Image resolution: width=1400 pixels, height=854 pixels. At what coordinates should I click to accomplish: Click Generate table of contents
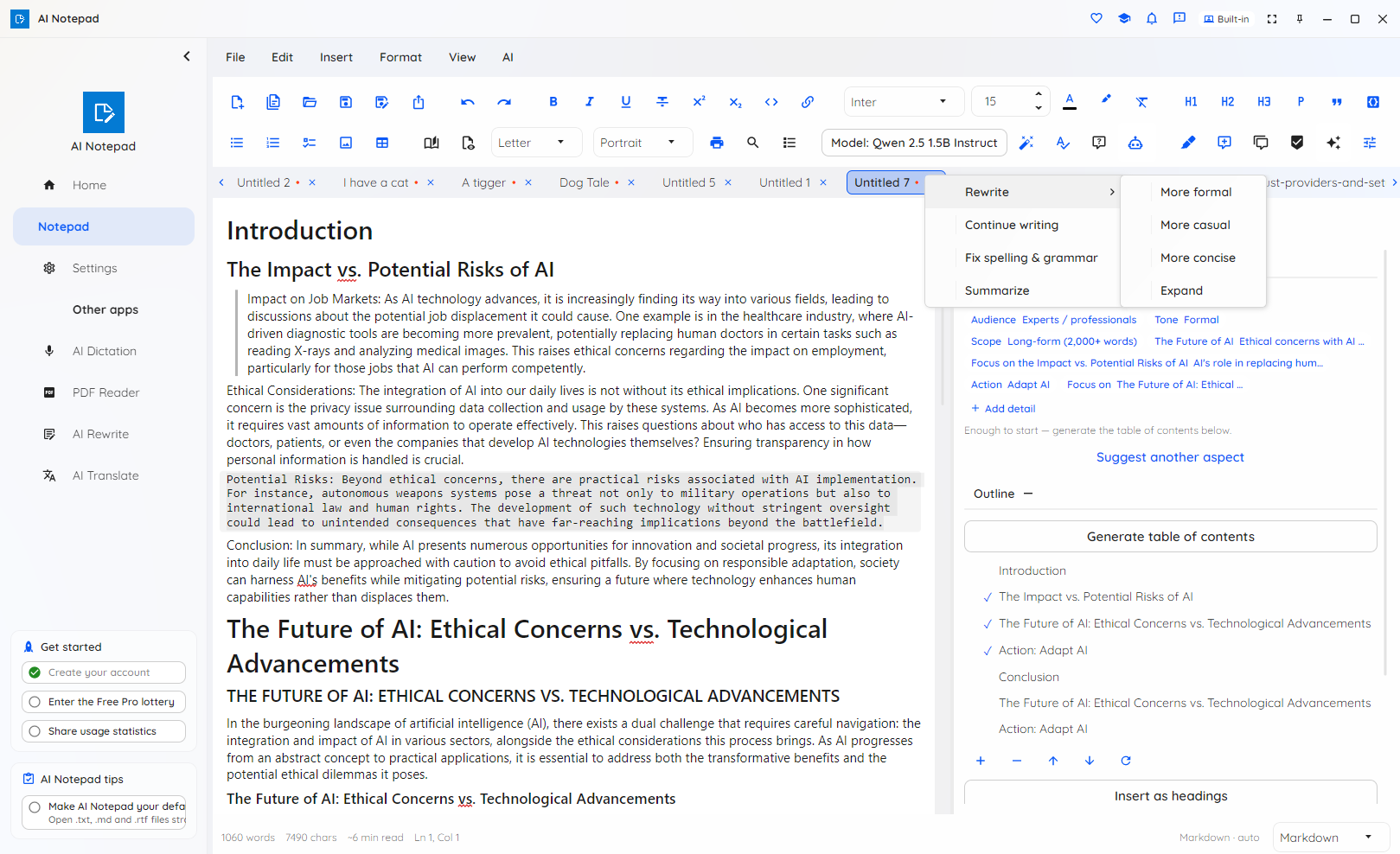pos(1171,537)
